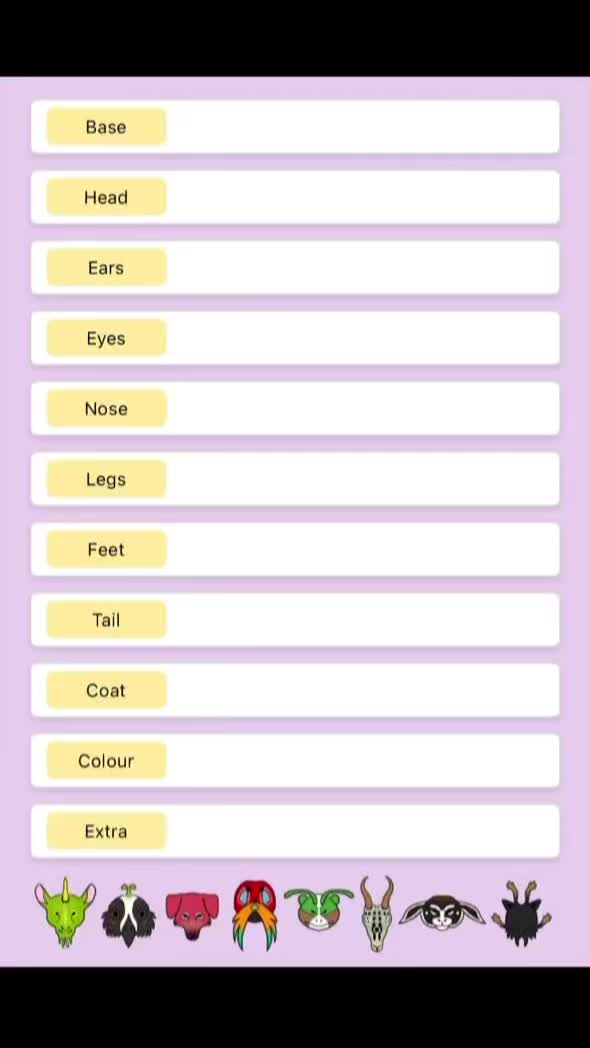The height and width of the screenshot is (1048, 590).
Task: Click the empty field next to Tail
Action: (x=362, y=620)
